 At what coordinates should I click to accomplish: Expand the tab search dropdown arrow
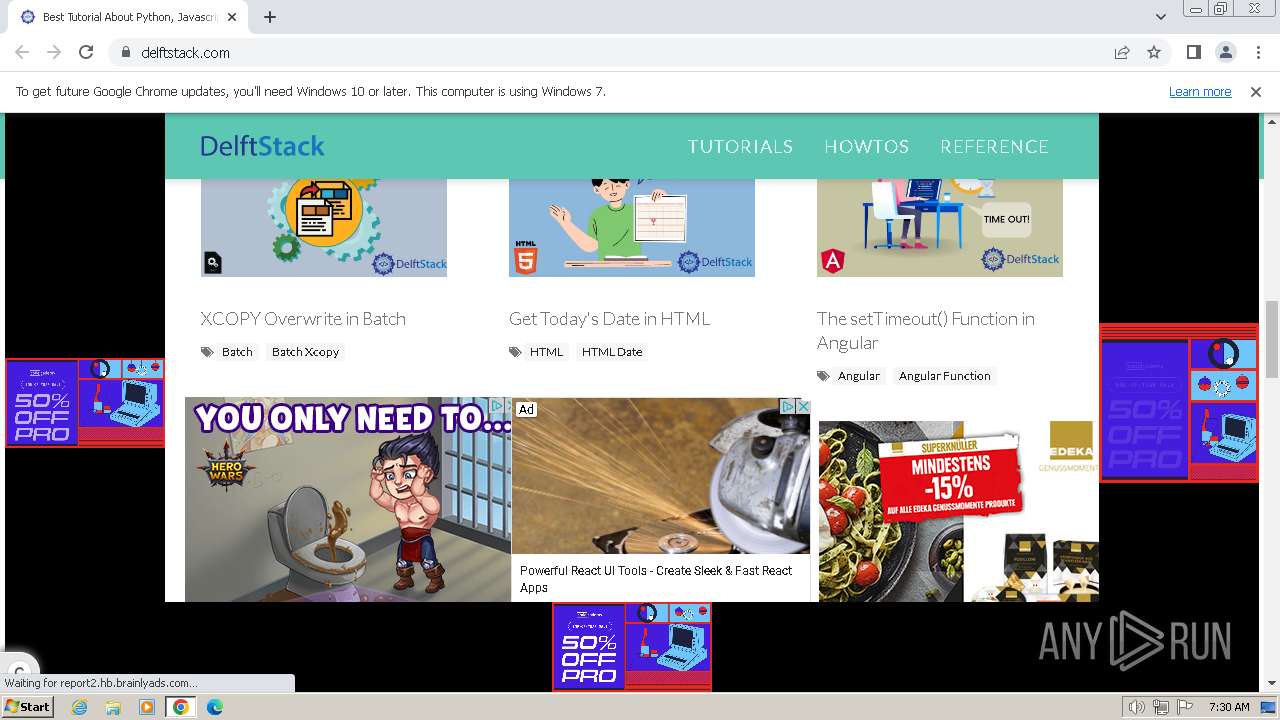click(x=1160, y=17)
